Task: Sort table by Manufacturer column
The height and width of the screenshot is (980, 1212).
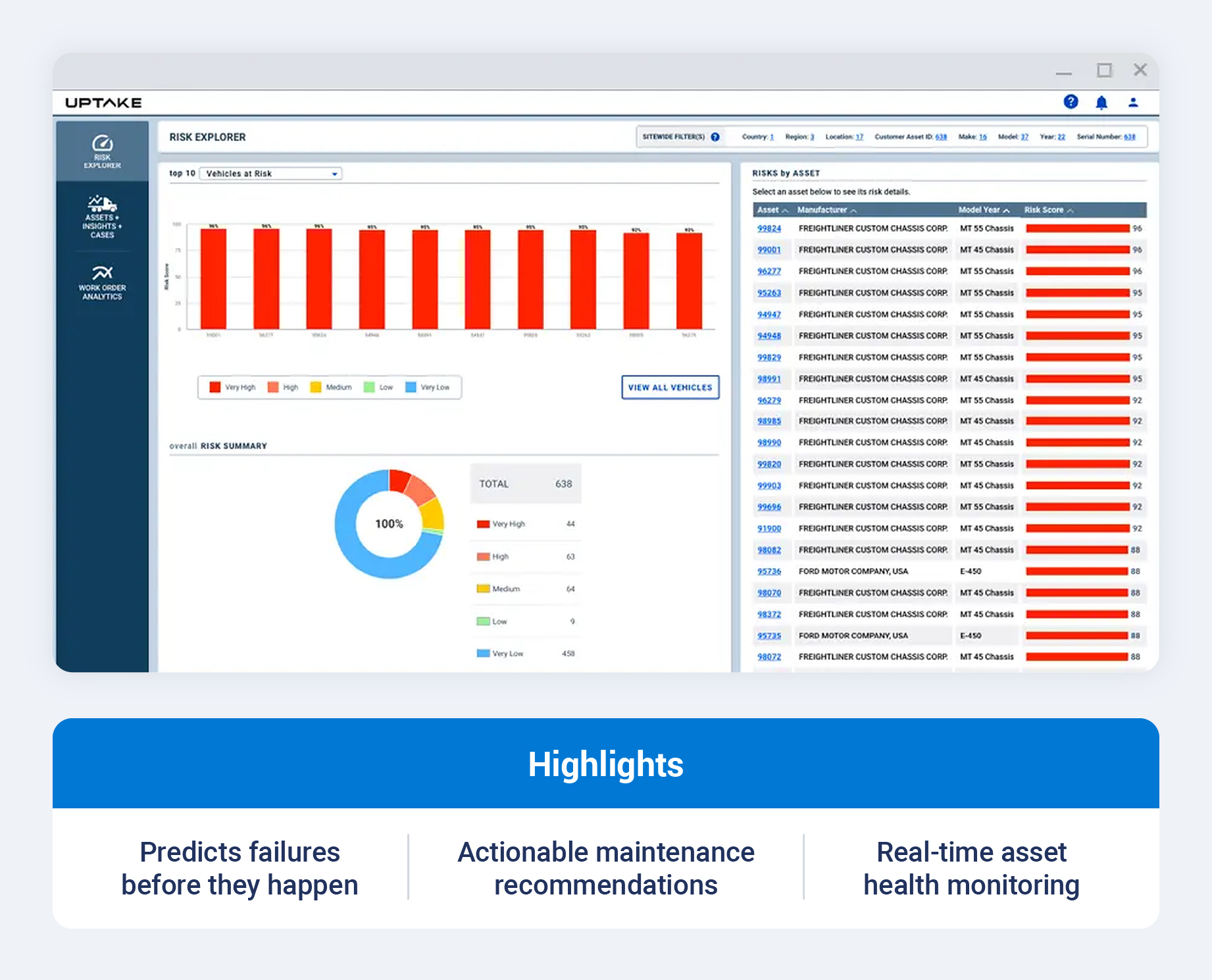Action: (826, 210)
